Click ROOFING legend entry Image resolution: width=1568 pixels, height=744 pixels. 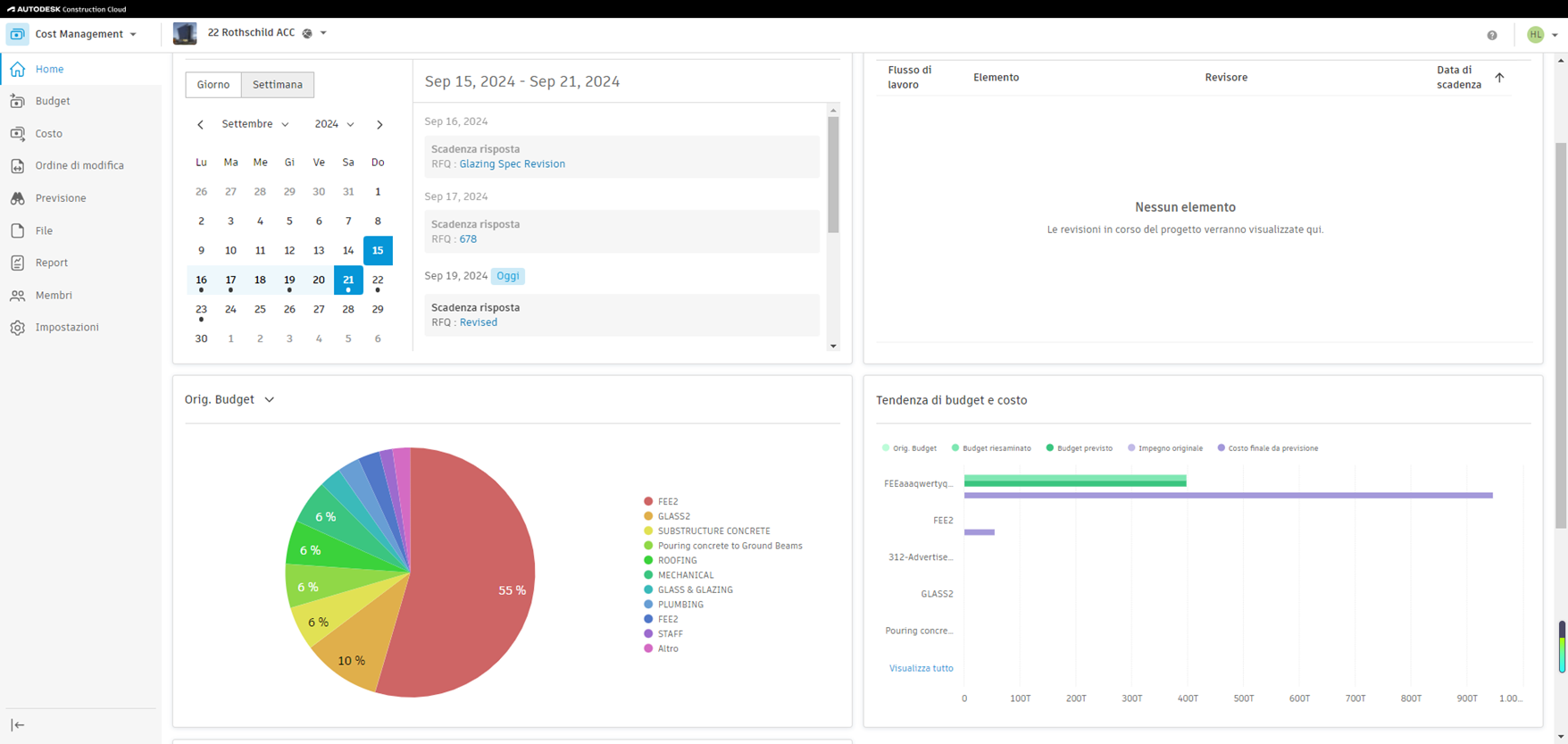tap(670, 561)
